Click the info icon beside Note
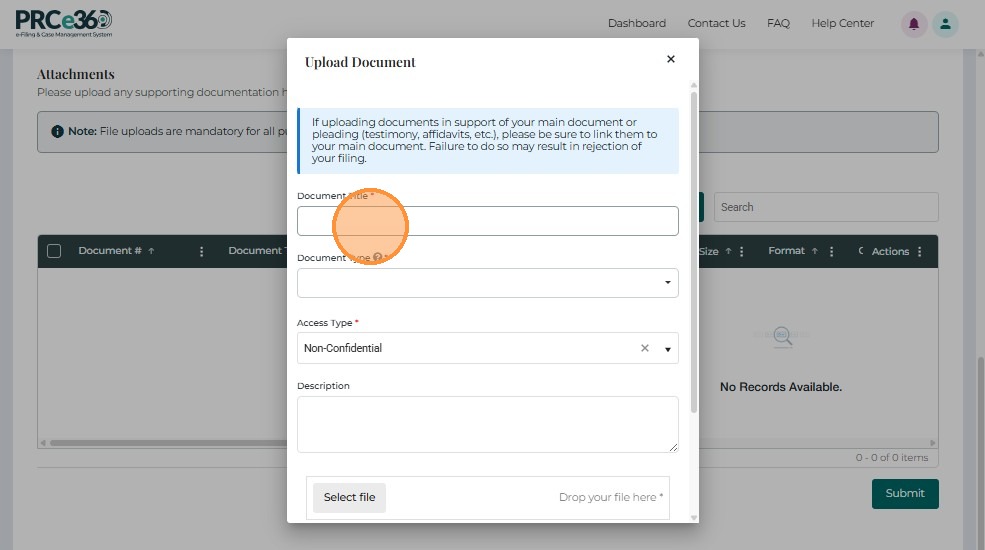The image size is (985, 550). 57,131
